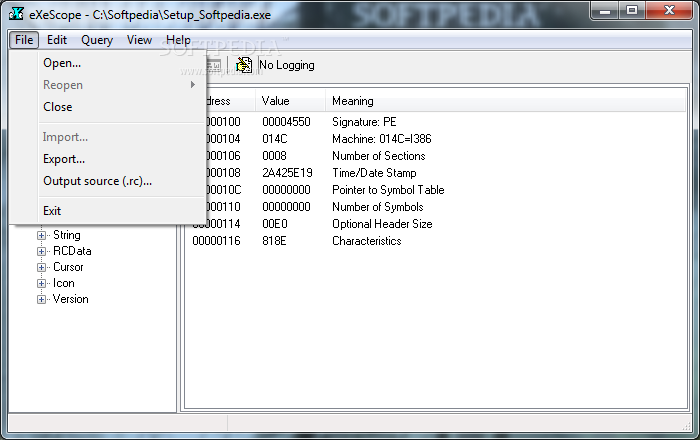This screenshot has height=440, width=700.
Task: Select the Optional Header Size row
Action: pyautogui.click(x=382, y=224)
